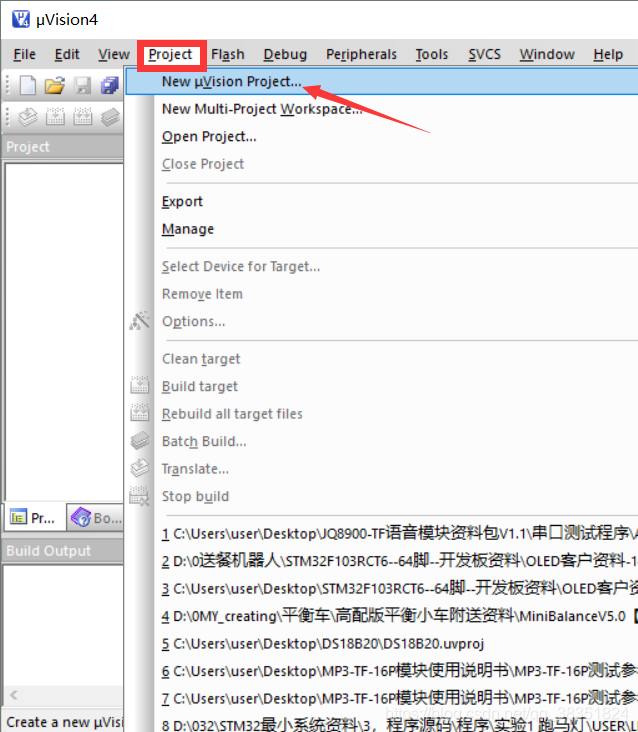Open the Flash menu
The height and width of the screenshot is (732, 638).
point(228,55)
